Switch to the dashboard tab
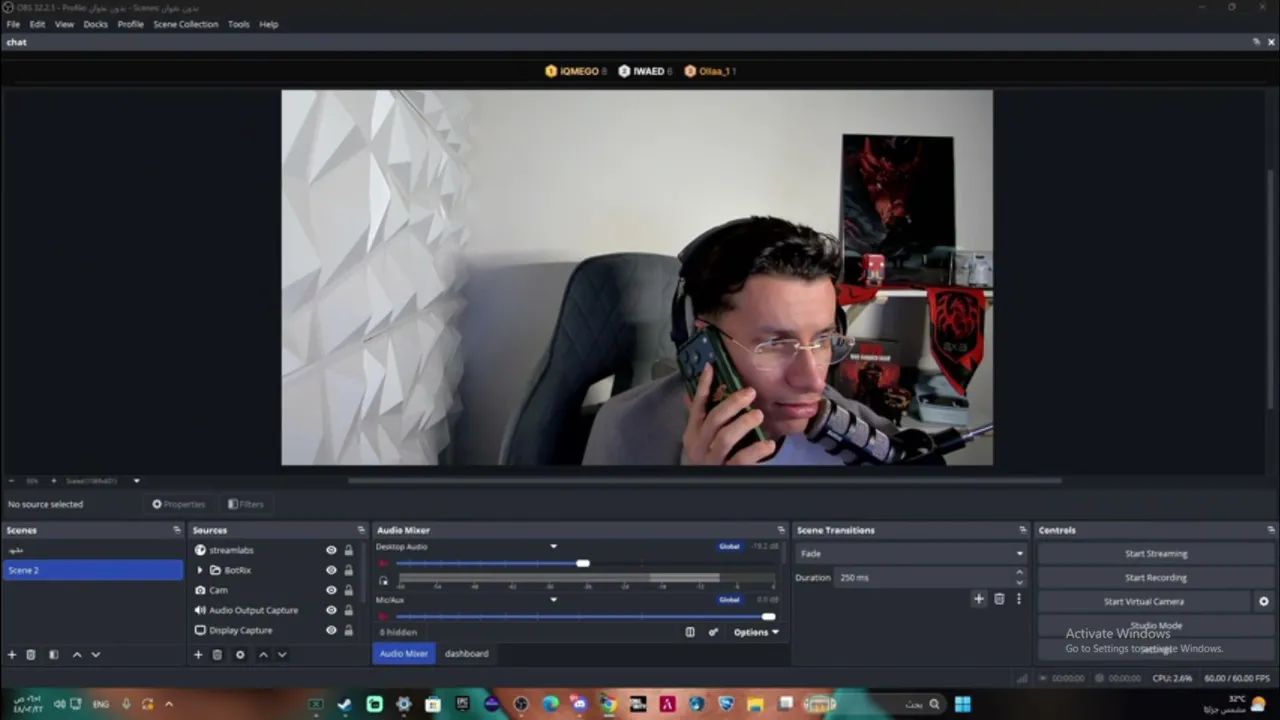Screen dimensions: 1280x720 [x=467, y=653]
